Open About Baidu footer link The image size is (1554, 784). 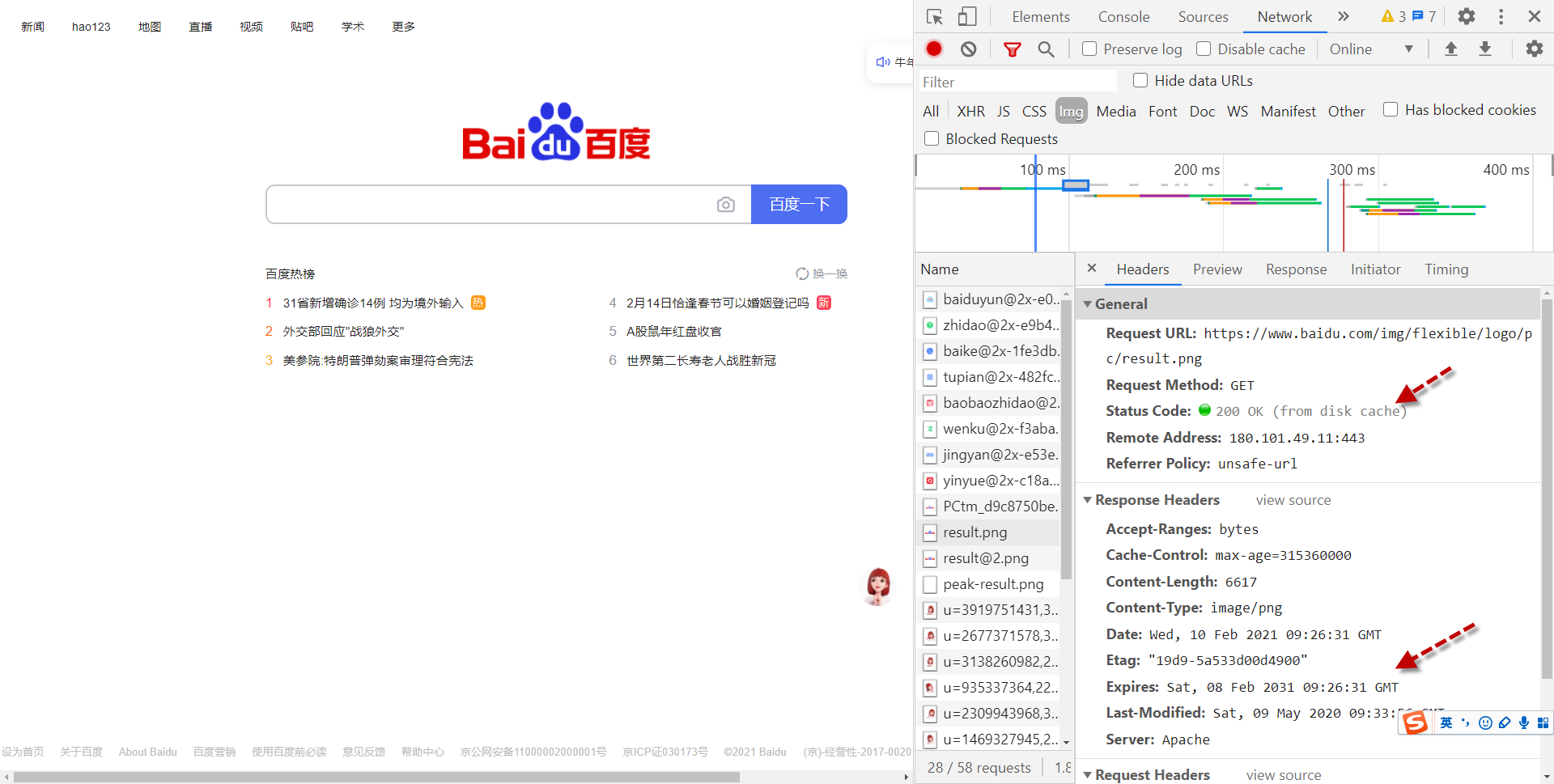(147, 752)
